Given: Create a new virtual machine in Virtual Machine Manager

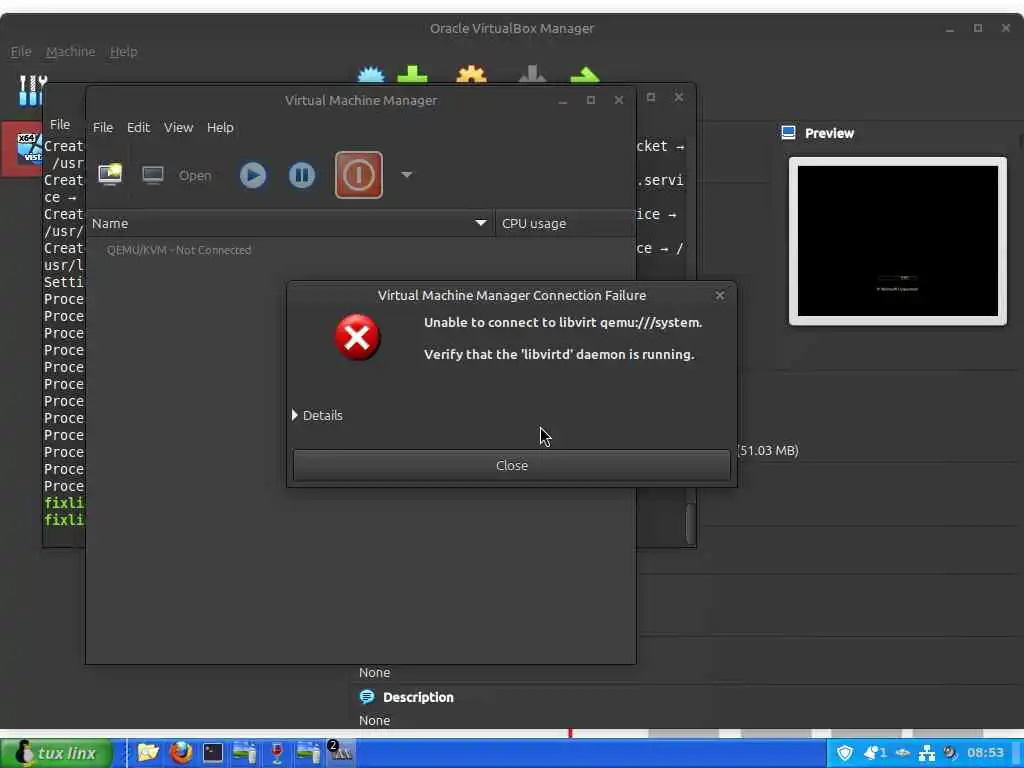Looking at the screenshot, I should pos(110,174).
